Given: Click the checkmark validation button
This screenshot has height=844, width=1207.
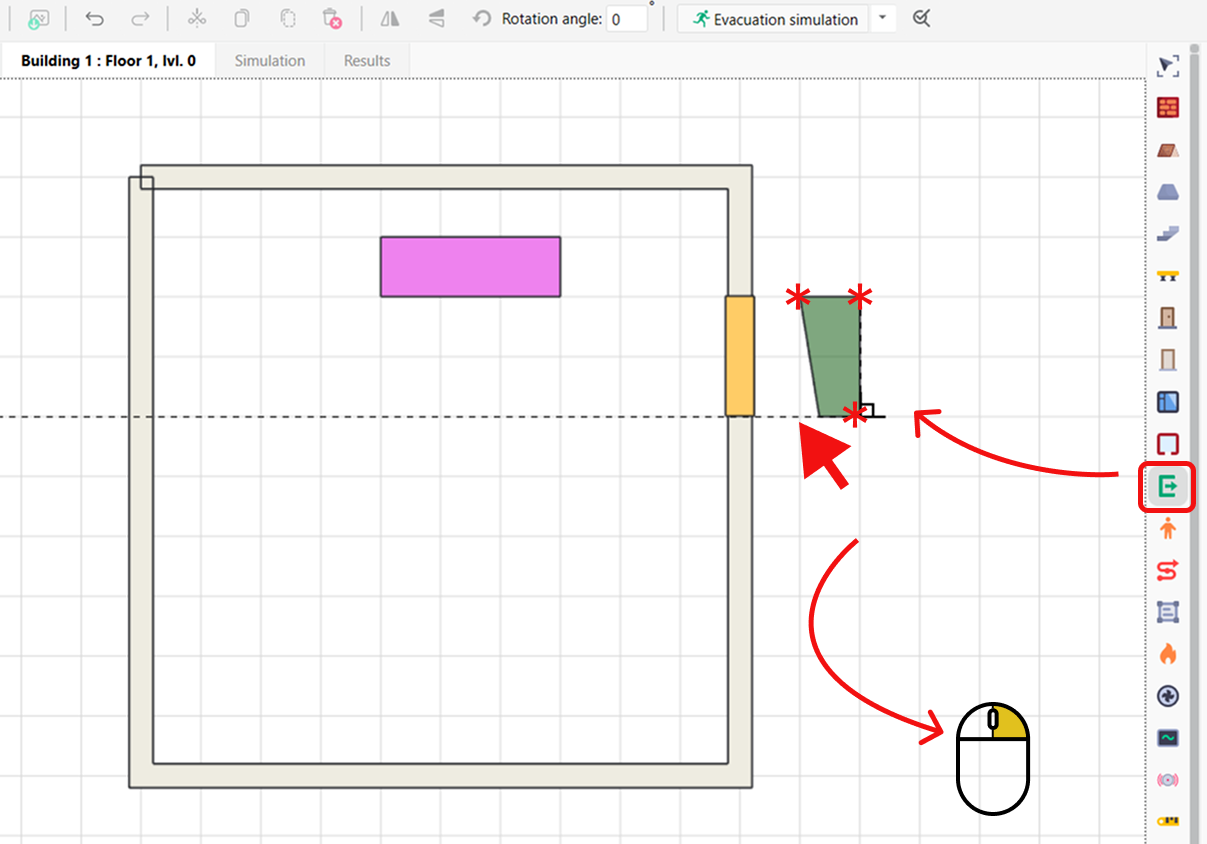Looking at the screenshot, I should (x=921, y=18).
